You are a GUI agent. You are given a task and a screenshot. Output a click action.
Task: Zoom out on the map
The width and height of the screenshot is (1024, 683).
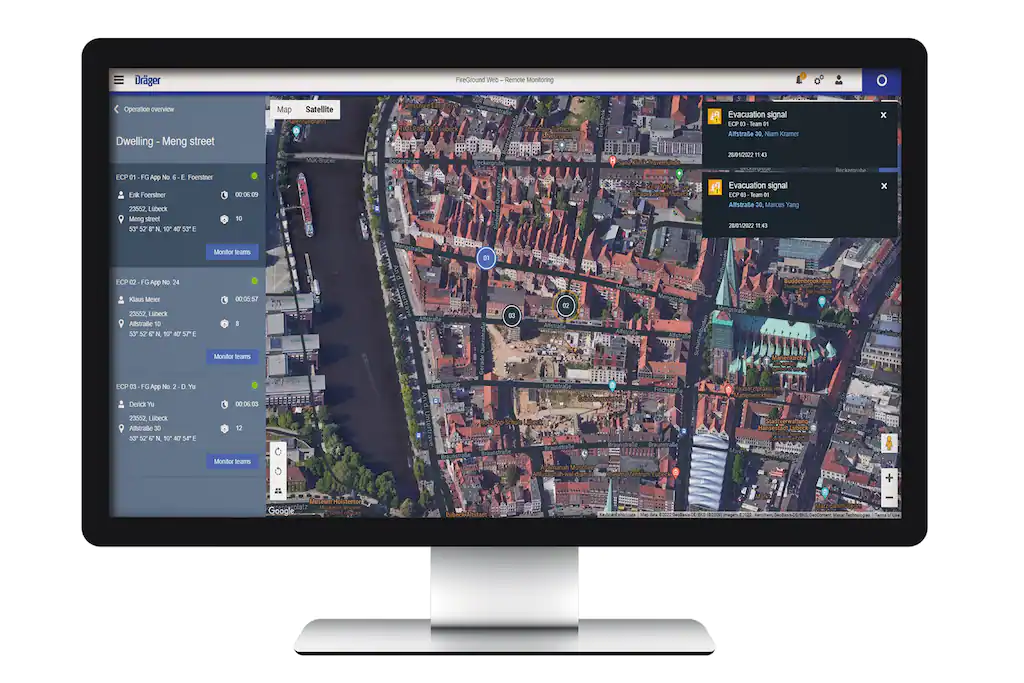tap(889, 497)
